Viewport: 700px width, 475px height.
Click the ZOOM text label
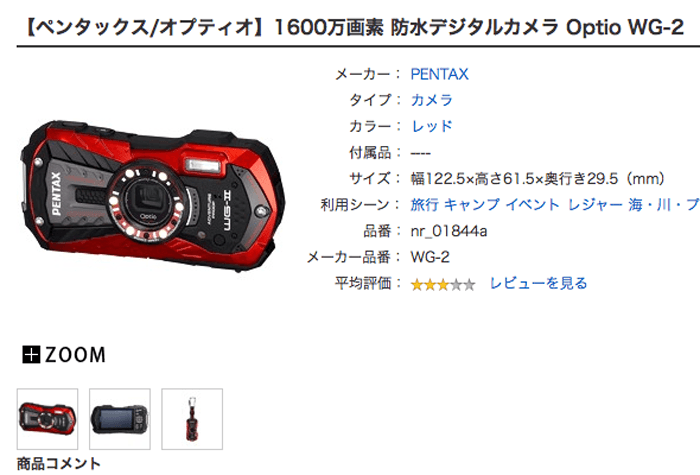[x=75, y=355]
